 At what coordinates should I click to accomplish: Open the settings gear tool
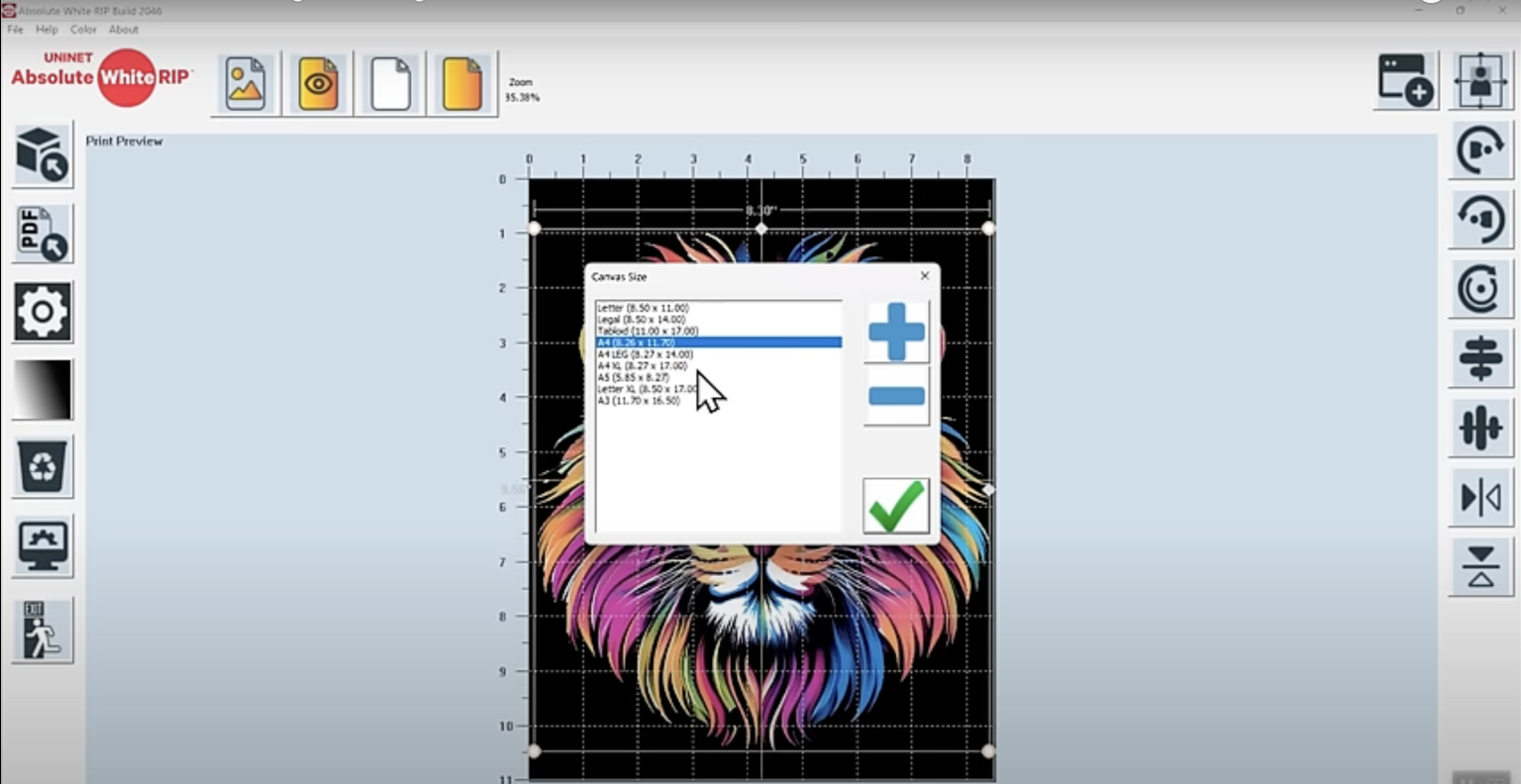[x=42, y=311]
